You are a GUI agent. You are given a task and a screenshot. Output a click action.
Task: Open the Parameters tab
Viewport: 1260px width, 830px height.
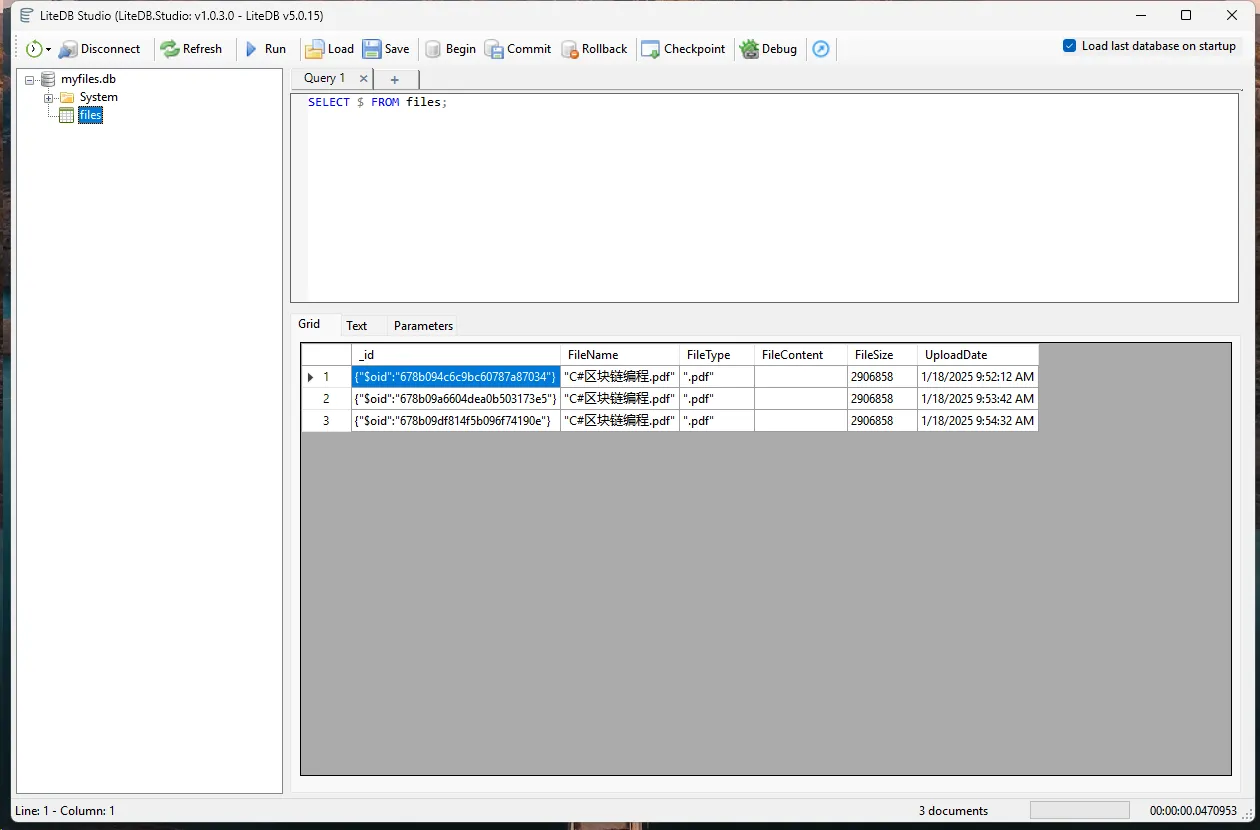click(423, 326)
